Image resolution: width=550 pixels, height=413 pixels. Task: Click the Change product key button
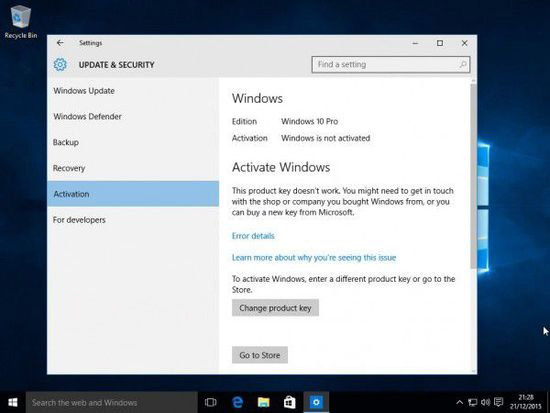pyautogui.click(x=275, y=308)
